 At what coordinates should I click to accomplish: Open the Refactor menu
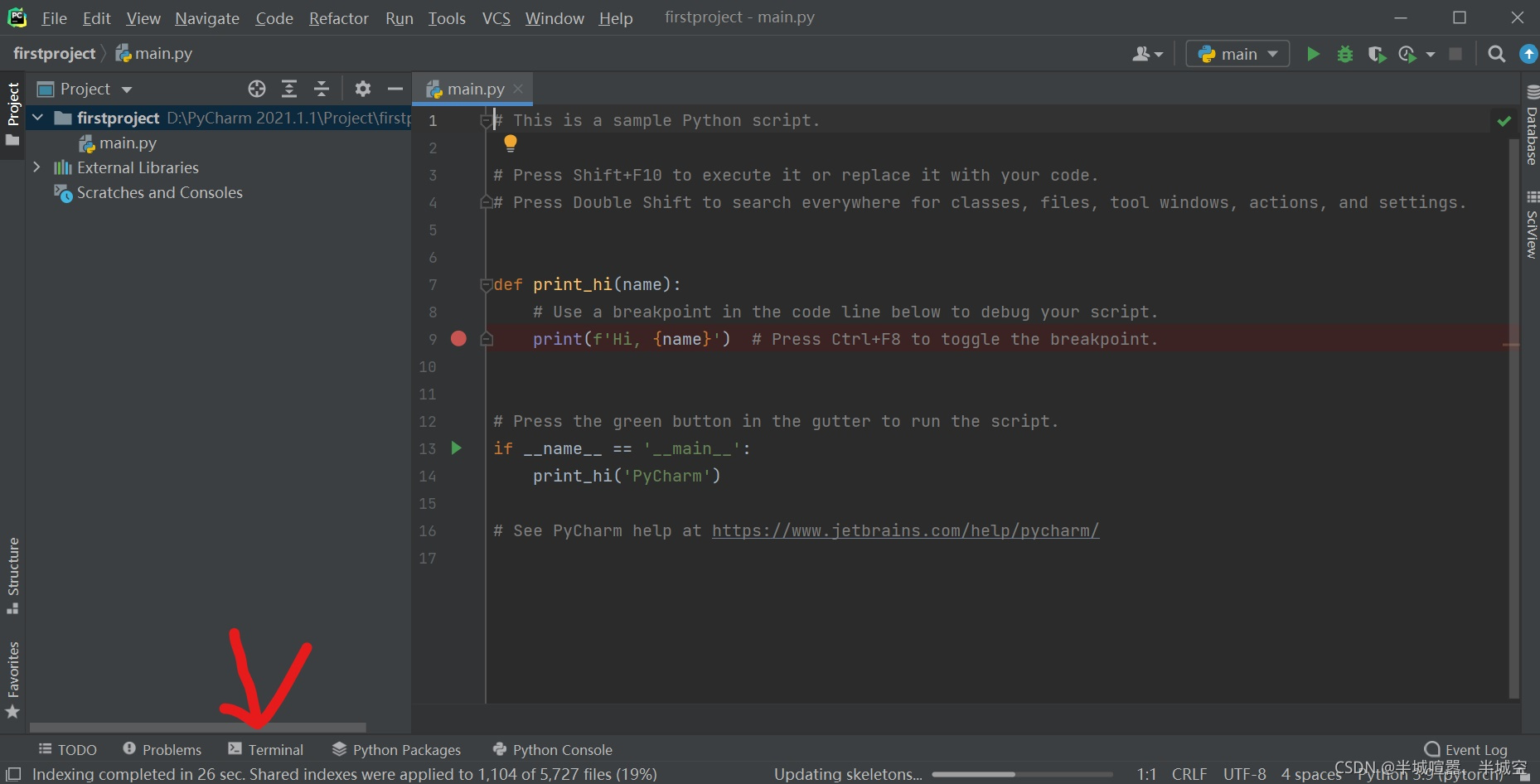(338, 18)
